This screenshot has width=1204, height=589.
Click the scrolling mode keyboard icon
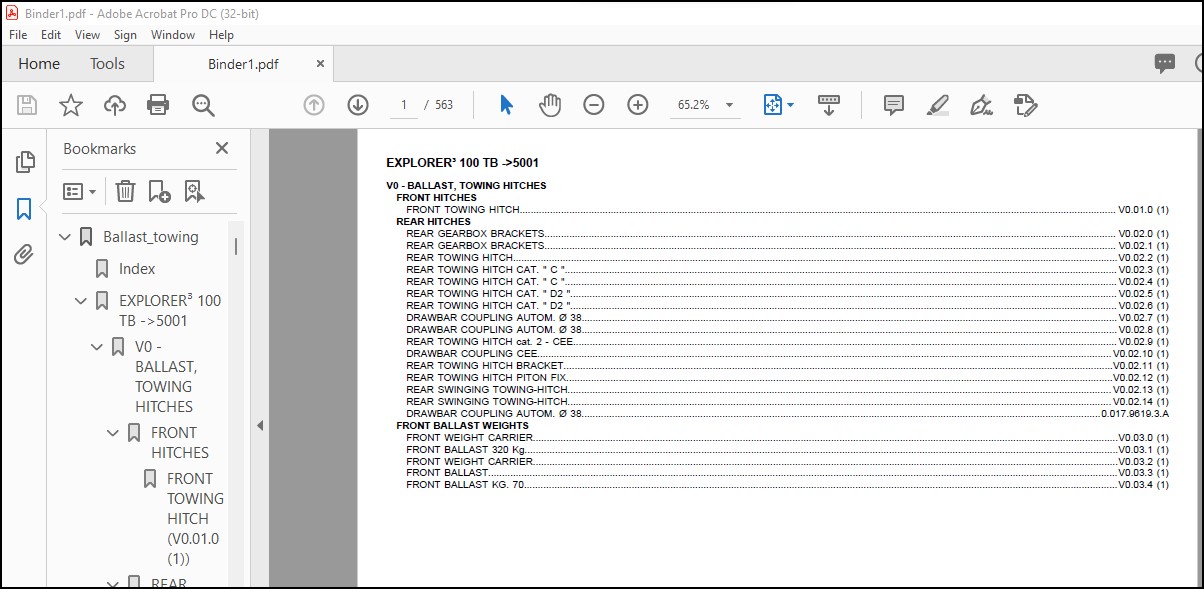(x=829, y=105)
